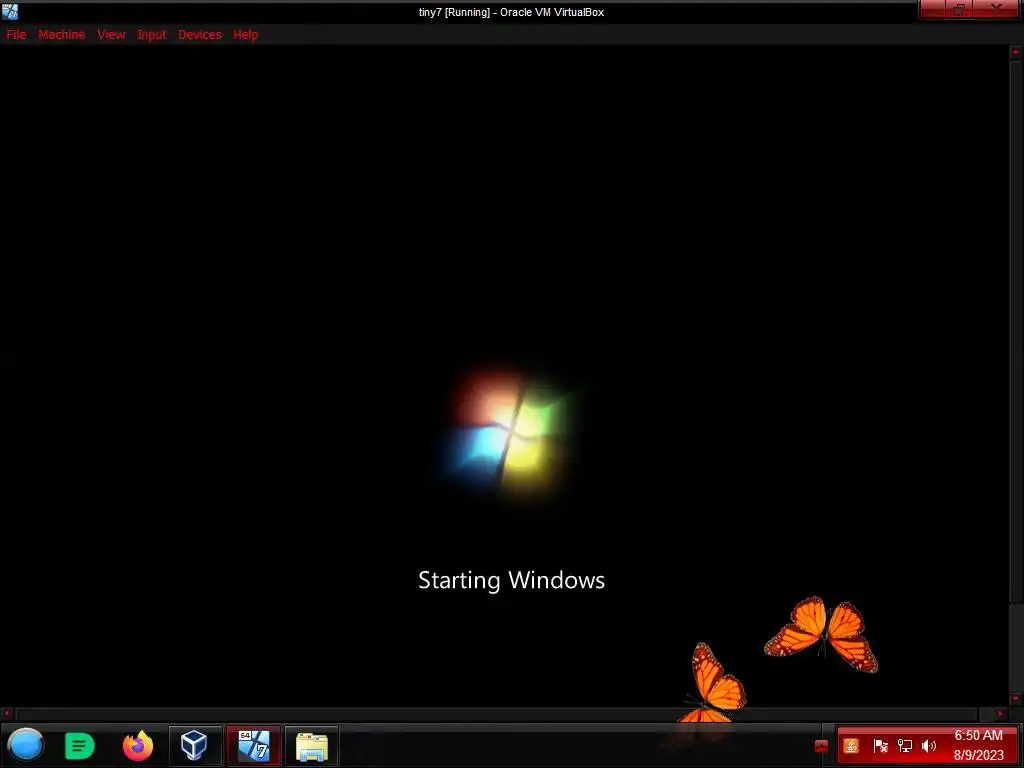This screenshot has width=1024, height=768.
Task: Click the left arrow of the horizontal scrollbar
Action: coord(7,714)
